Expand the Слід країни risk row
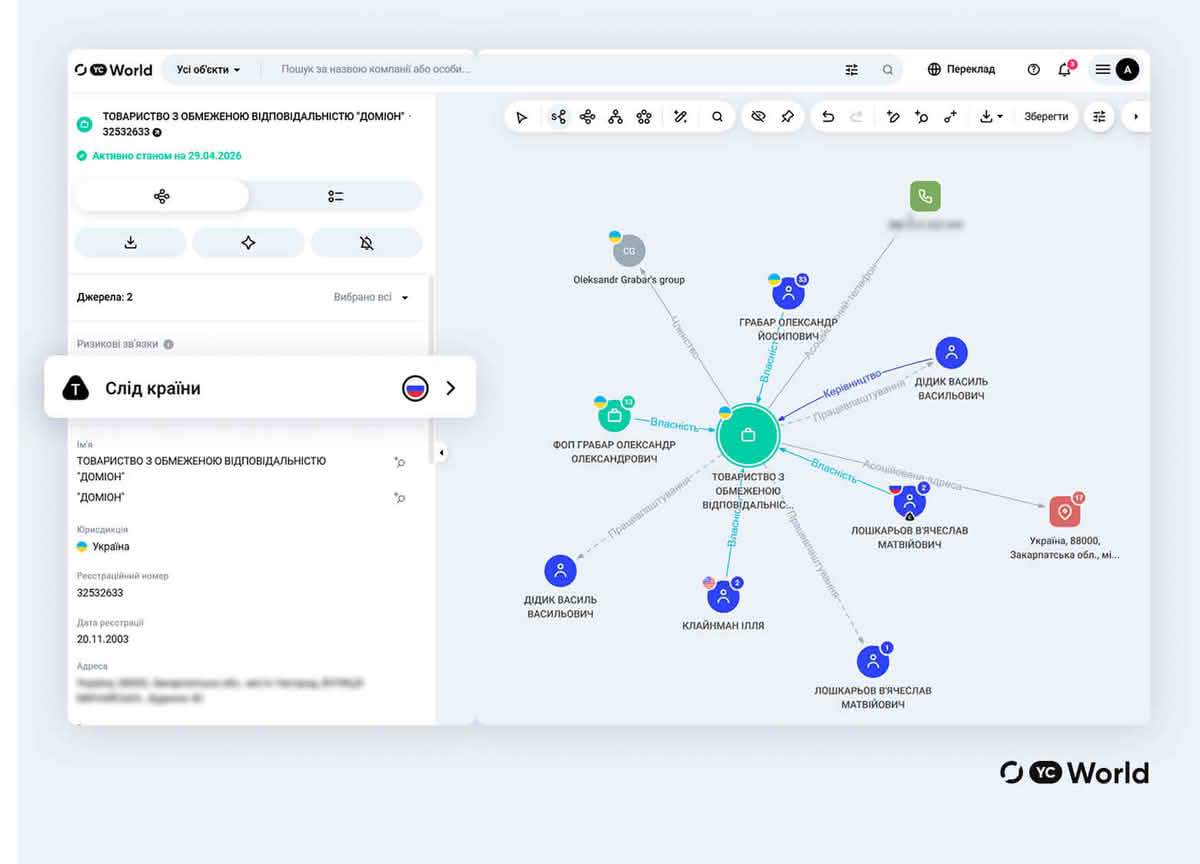Screen dimensions: 1200x864 260,388
